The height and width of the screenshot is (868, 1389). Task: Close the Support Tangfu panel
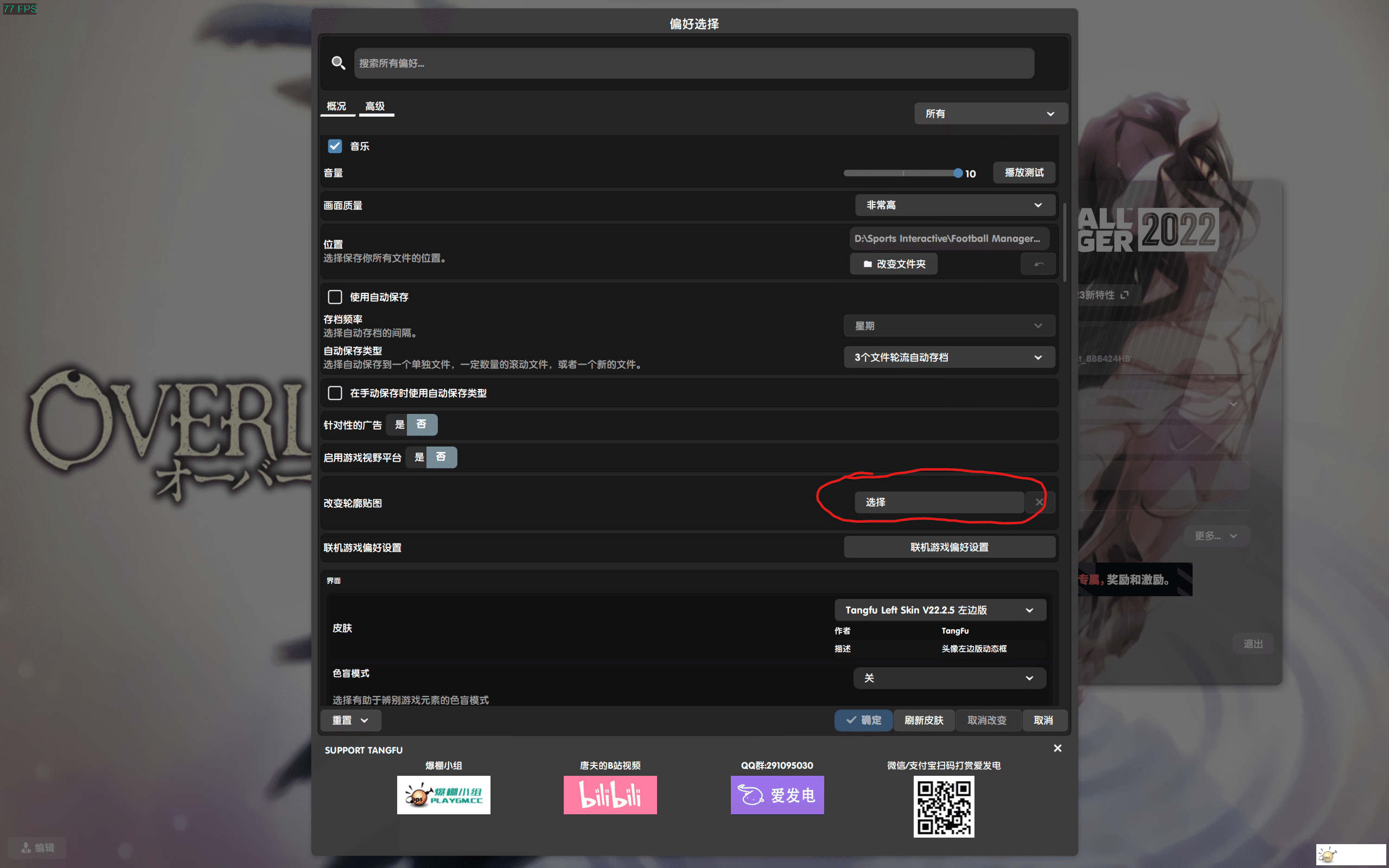click(x=1057, y=748)
